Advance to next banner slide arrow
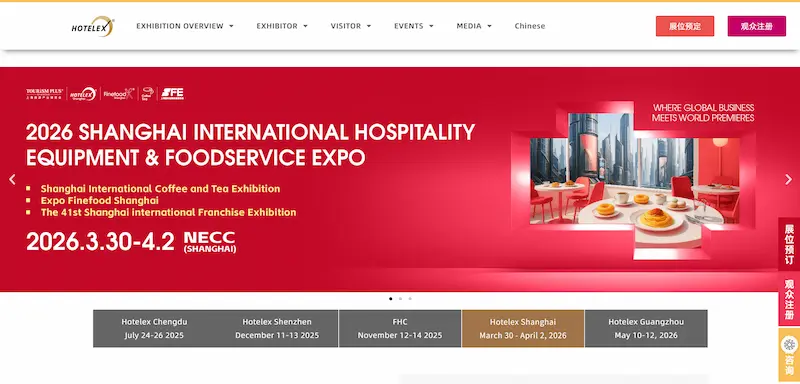The image size is (800, 384). pyautogui.click(x=788, y=180)
